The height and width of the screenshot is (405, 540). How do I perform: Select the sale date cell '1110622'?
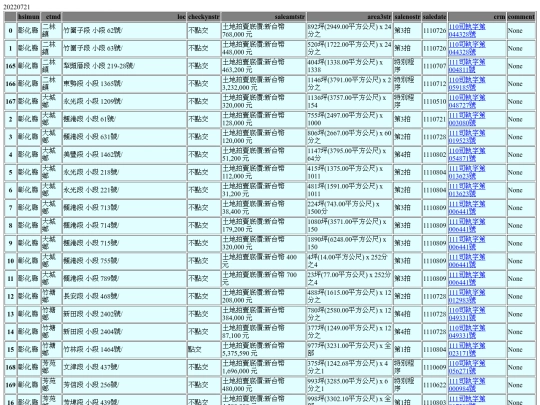434,385
